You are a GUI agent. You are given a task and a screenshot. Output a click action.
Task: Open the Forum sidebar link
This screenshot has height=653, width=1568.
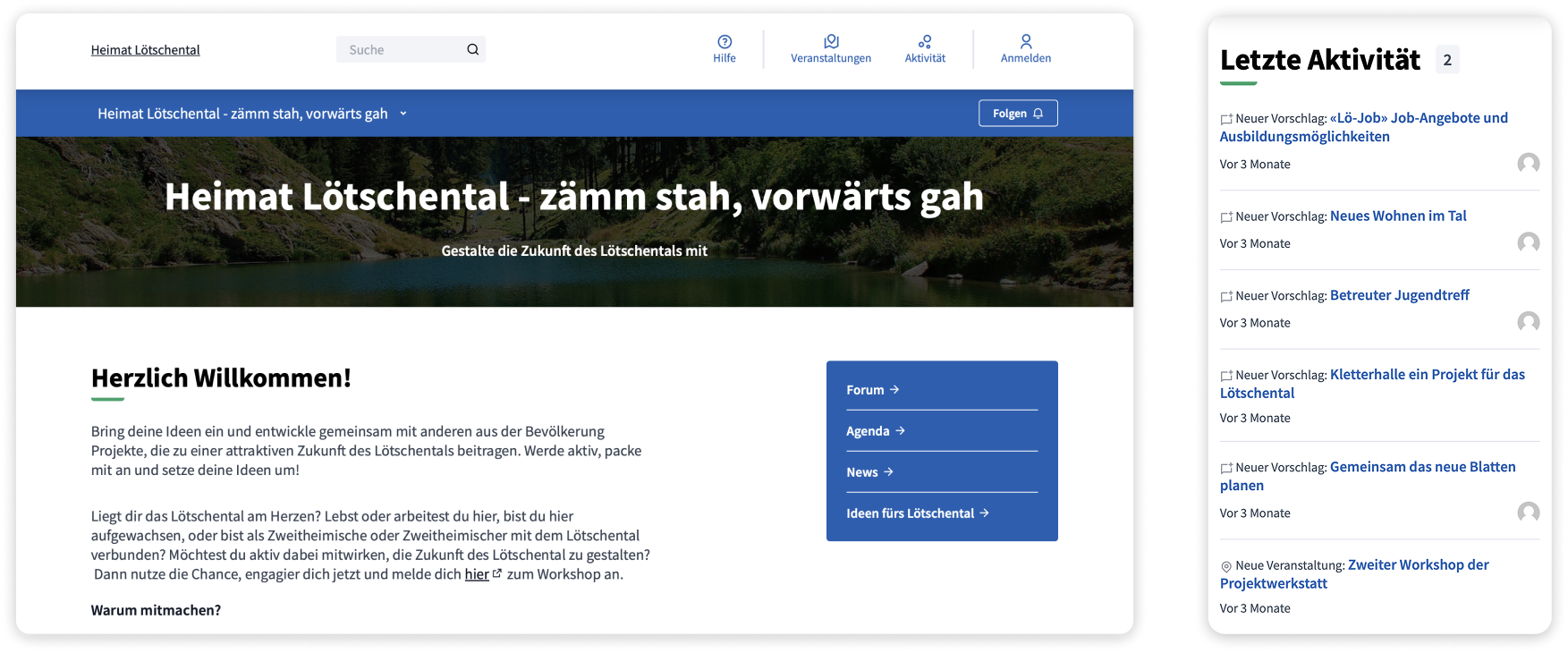873,390
